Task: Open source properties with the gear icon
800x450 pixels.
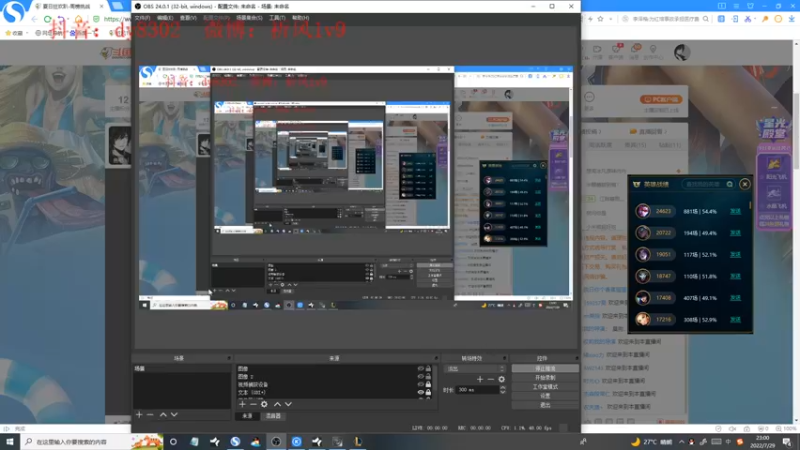Action: coord(264,404)
